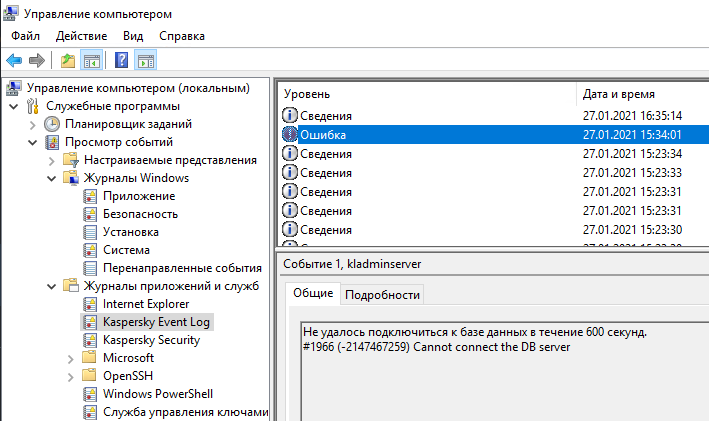Click the Cannot connect the DB server text
Screen dimensions: 709x421
[x=492, y=347]
